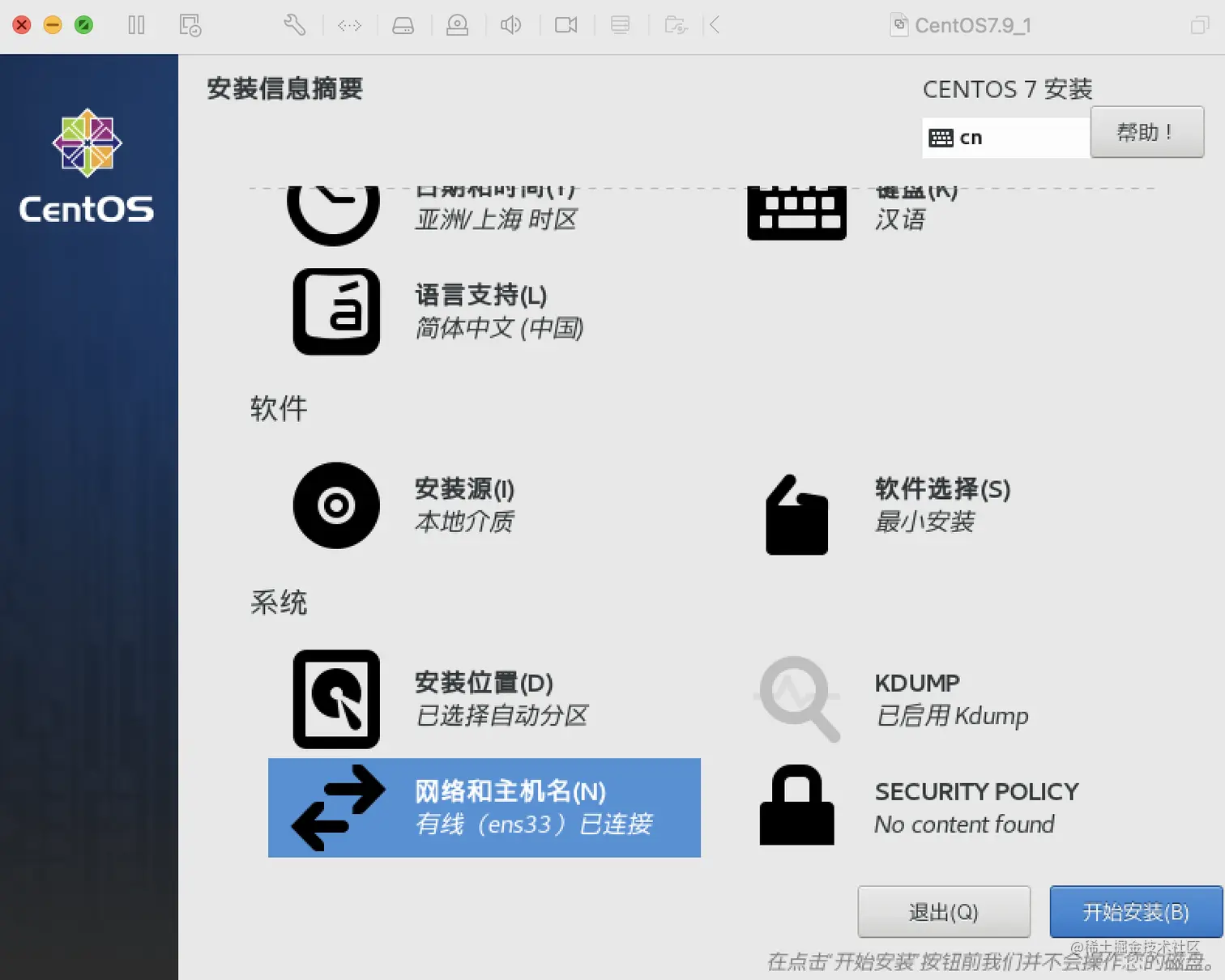
Task: Click 网络和主机名(N) label
Action: point(510,791)
